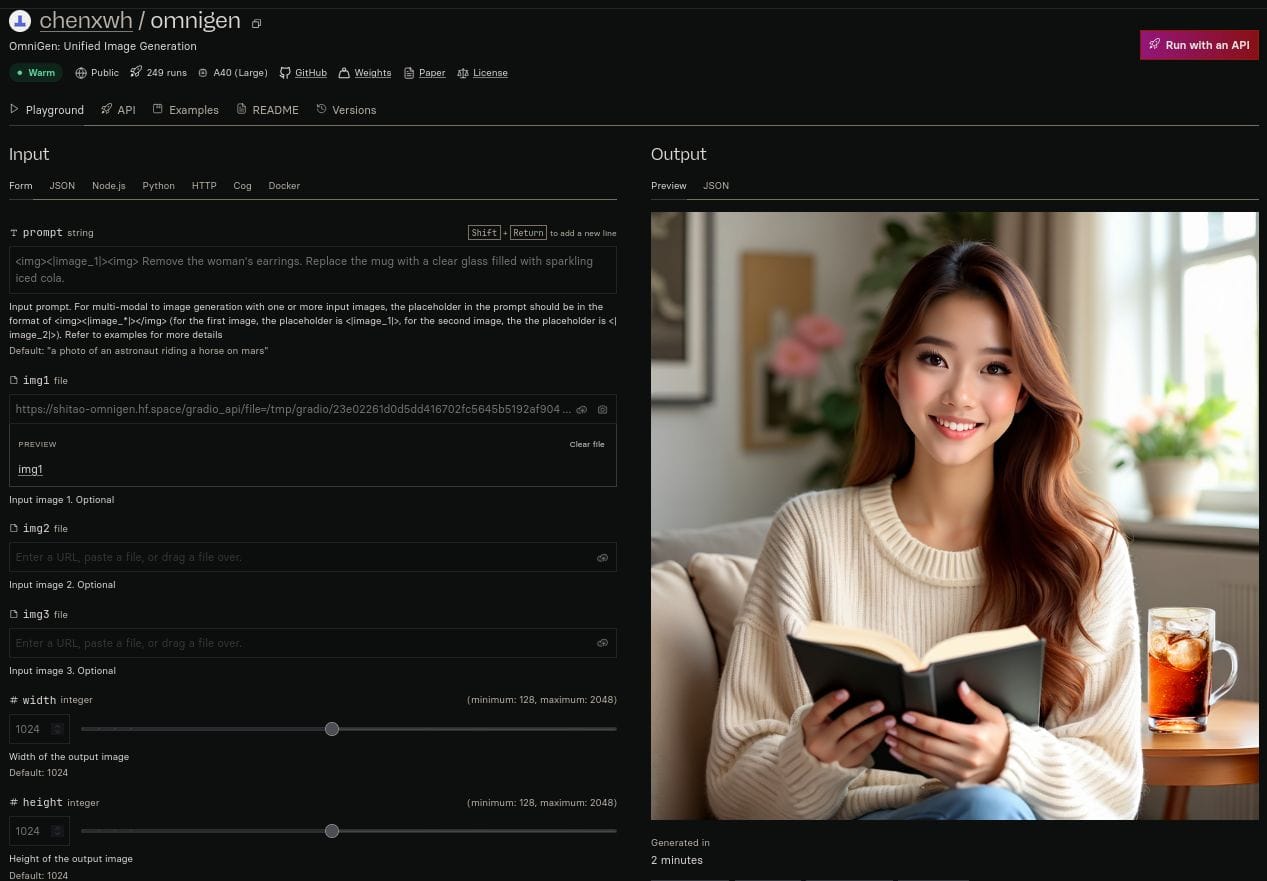
Task: Click the width slider handle
Action: click(x=332, y=729)
